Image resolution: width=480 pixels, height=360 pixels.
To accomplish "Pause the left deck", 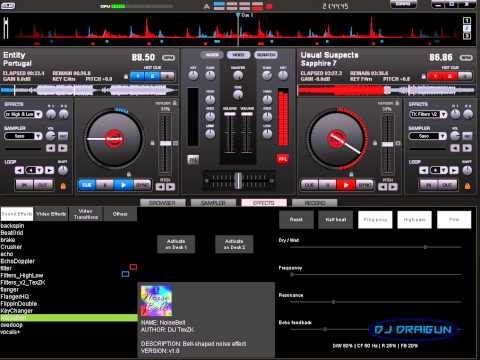I will pyautogui.click(x=105, y=185).
